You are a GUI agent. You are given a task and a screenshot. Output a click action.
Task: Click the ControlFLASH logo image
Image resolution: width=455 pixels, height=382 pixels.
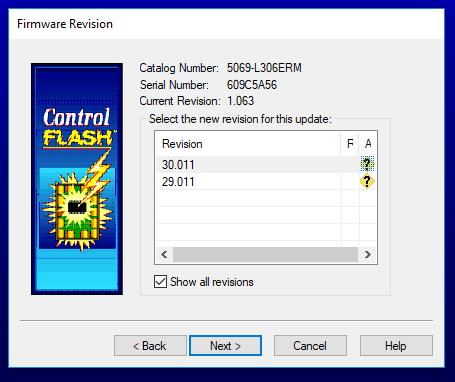point(77,179)
